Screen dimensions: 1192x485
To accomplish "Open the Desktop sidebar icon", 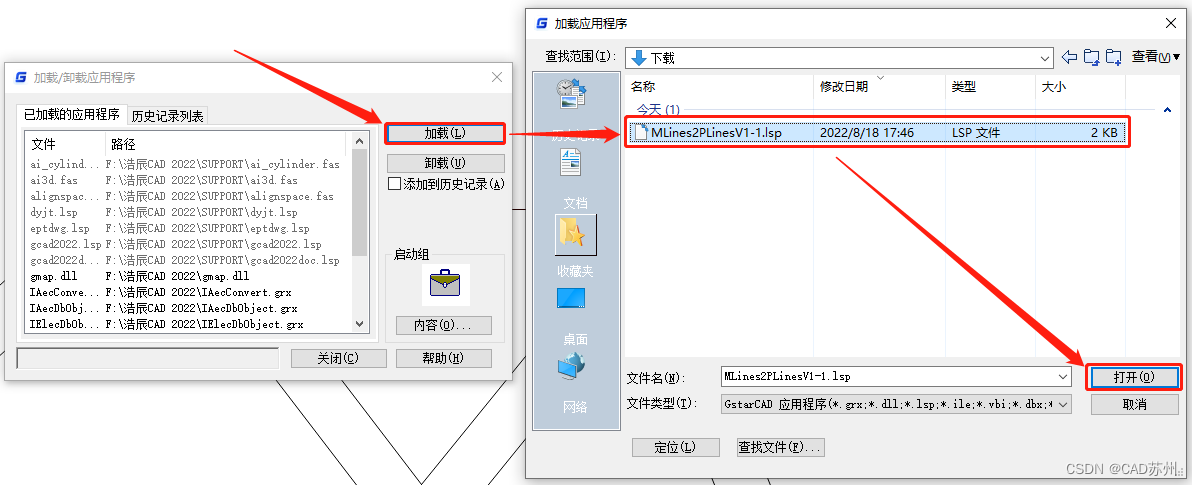I will coord(571,298).
